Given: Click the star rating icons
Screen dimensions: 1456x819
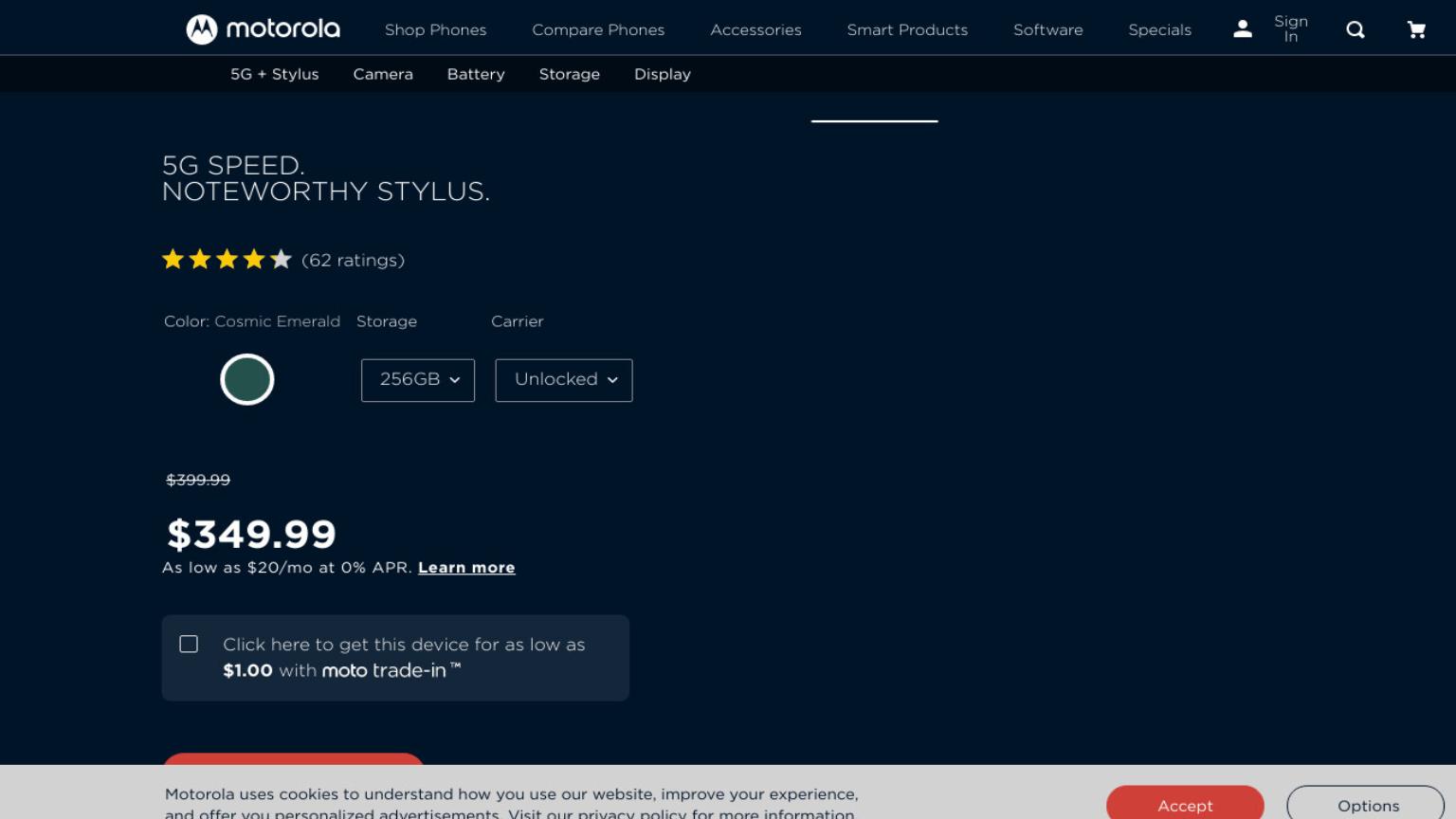Looking at the screenshot, I should pos(227,260).
